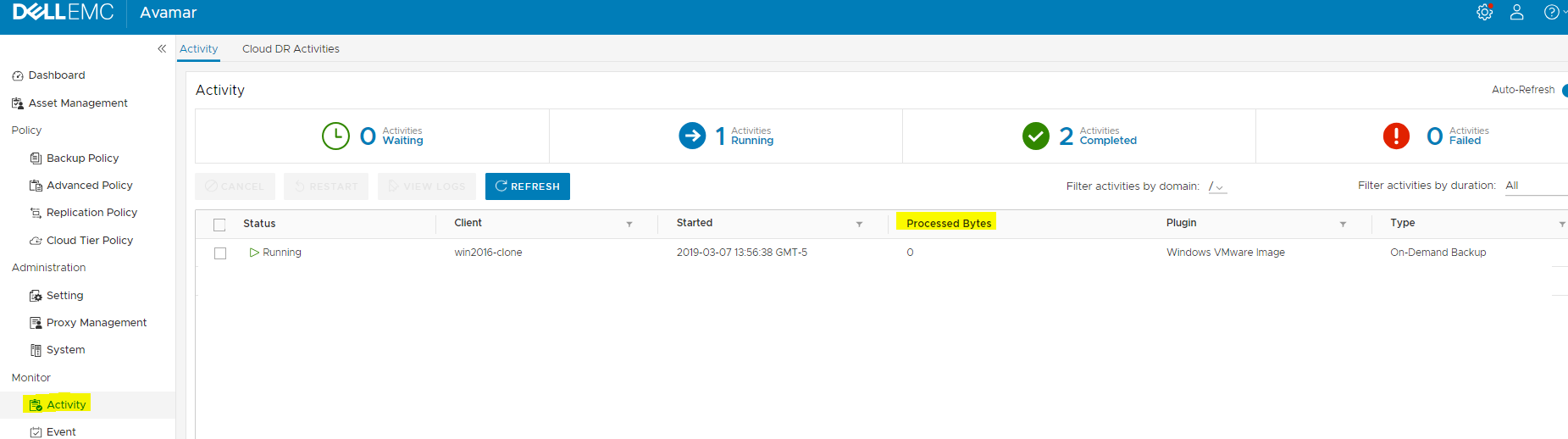Viewport: 1568px width, 439px height.
Task: Click the View Logs button
Action: [x=427, y=186]
